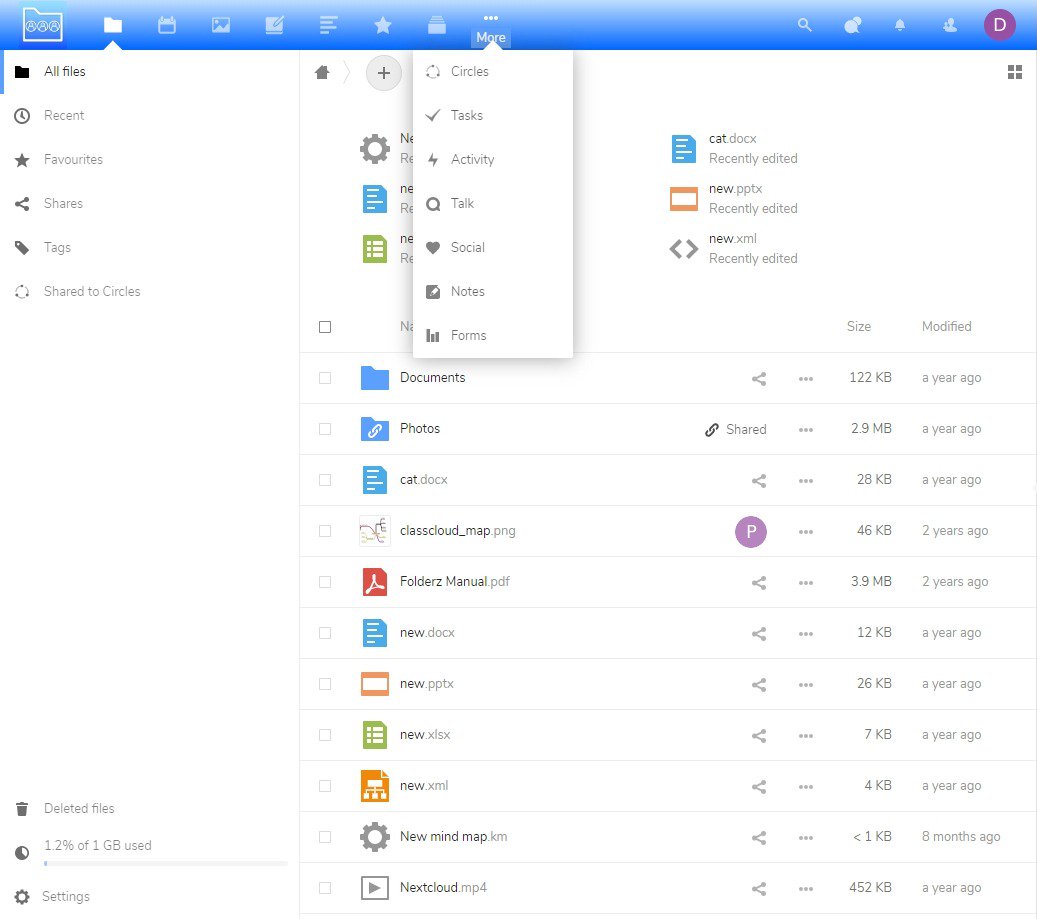The image size is (1037, 919).
Task: Open Shares in sidebar
Action: (x=149, y=203)
